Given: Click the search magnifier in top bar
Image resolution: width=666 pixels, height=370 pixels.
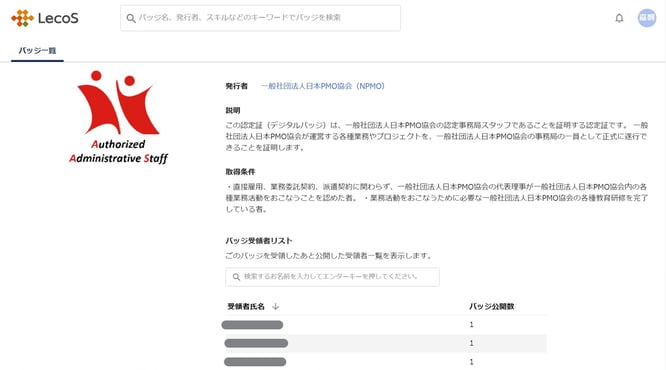Looking at the screenshot, I should click(131, 18).
